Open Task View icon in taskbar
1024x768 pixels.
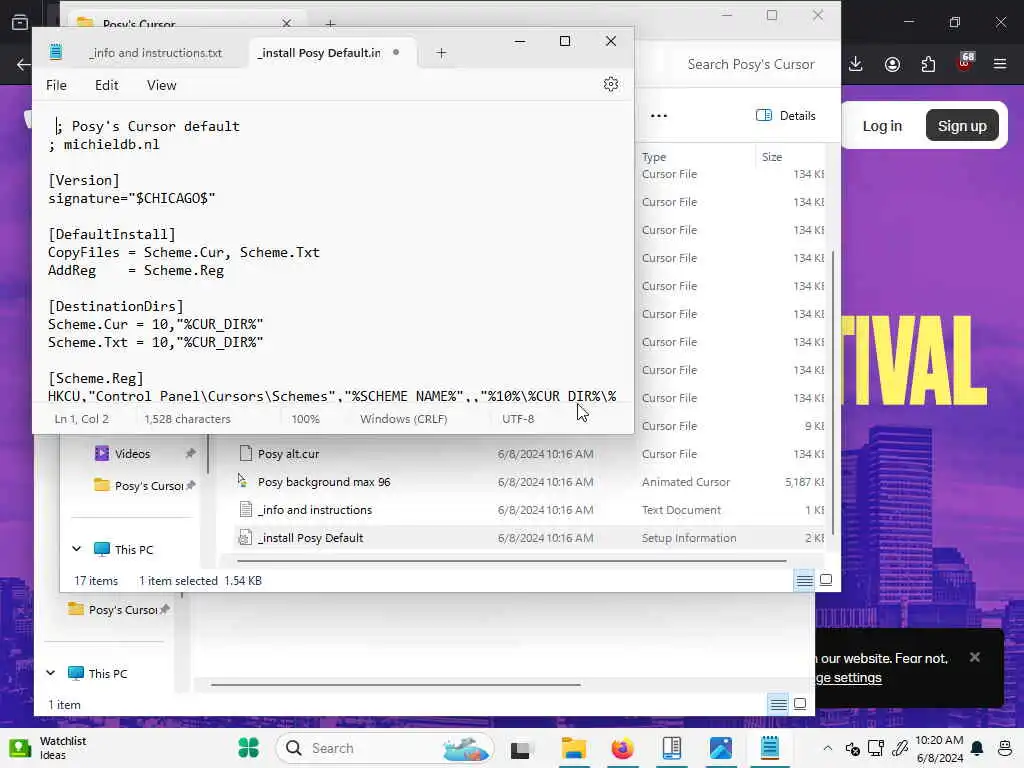click(x=520, y=750)
